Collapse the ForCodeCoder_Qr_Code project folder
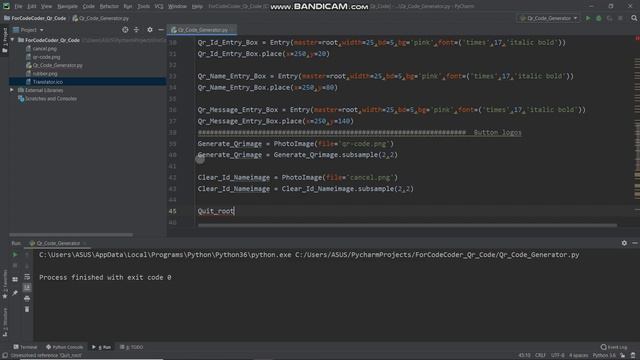The height and width of the screenshot is (360, 640). (x=13, y=40)
